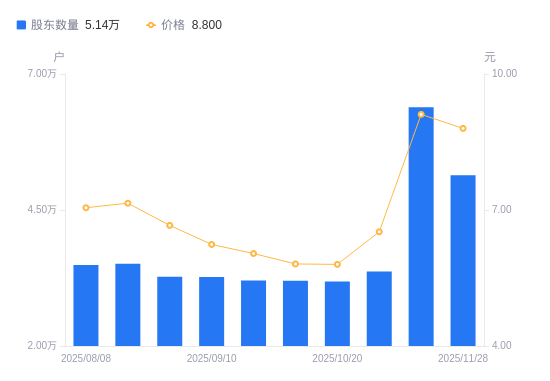Click the 元 axis unit label
Image resolution: width=550 pixels, height=381 pixels.
tap(490, 56)
